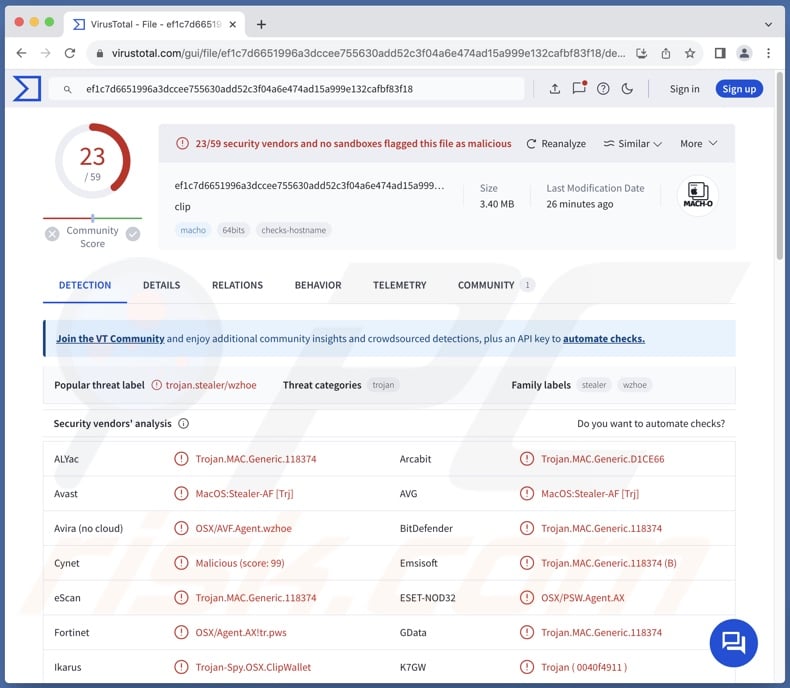The image size is (790, 688).
Task: Toggle the browser side panel icon
Action: pos(720,53)
